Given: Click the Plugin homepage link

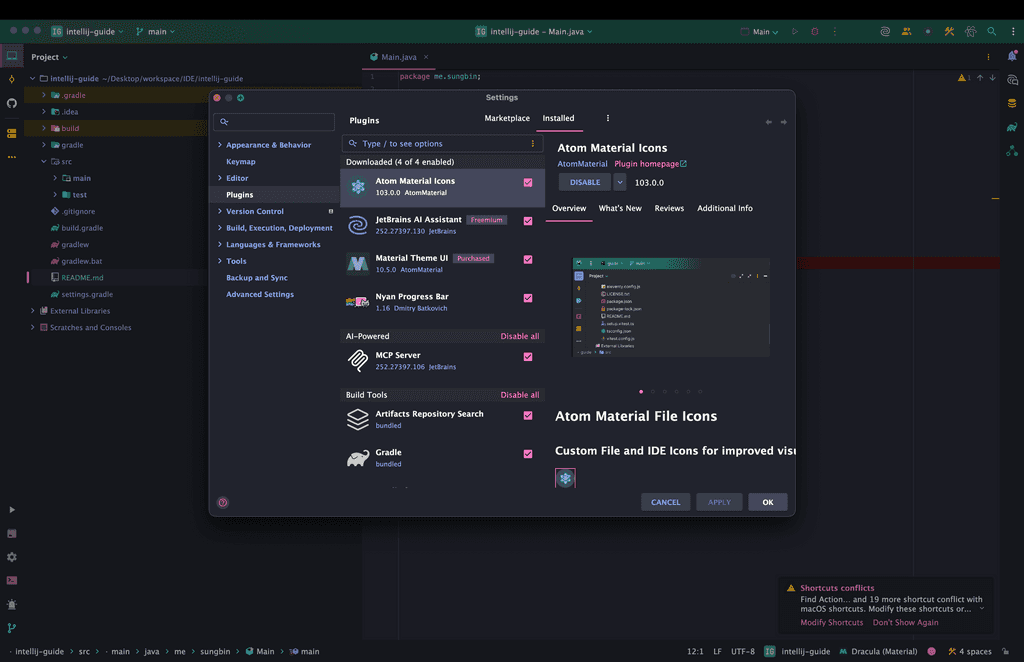Looking at the screenshot, I should pos(650,164).
